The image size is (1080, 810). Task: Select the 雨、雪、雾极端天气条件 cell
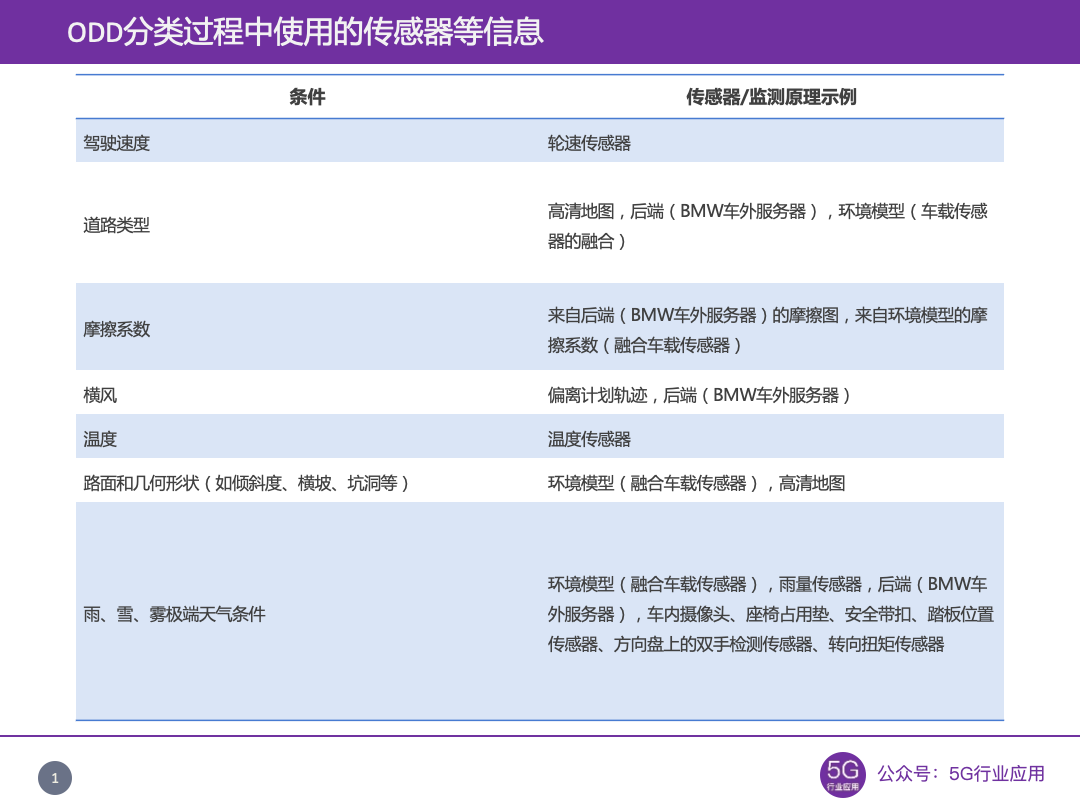(307, 613)
